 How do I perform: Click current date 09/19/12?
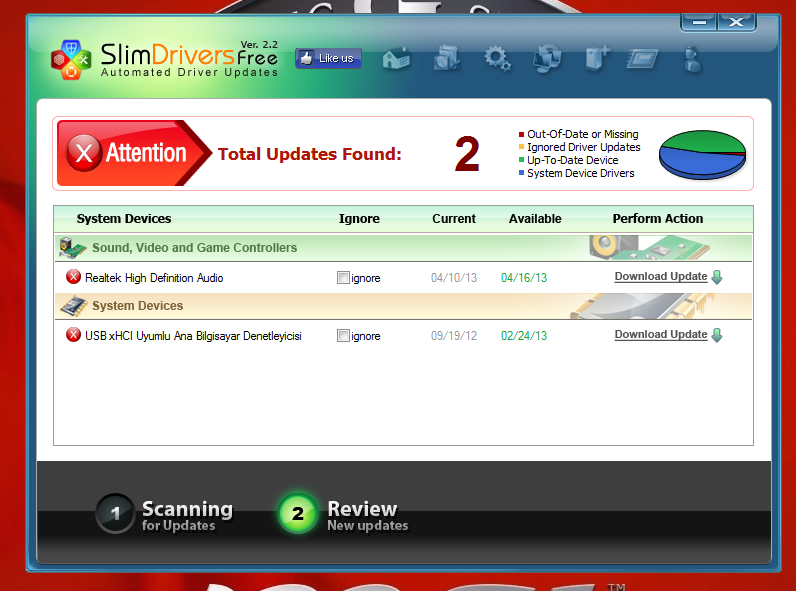pos(454,336)
